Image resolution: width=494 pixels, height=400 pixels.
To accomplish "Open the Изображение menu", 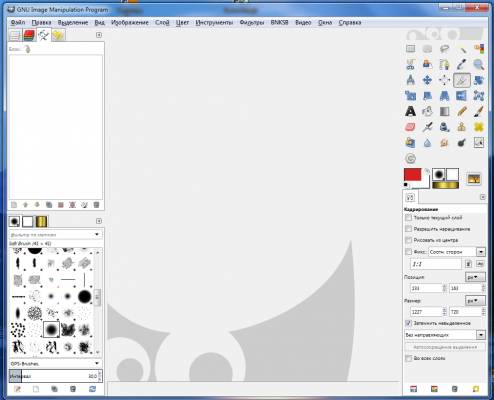I will (x=130, y=23).
